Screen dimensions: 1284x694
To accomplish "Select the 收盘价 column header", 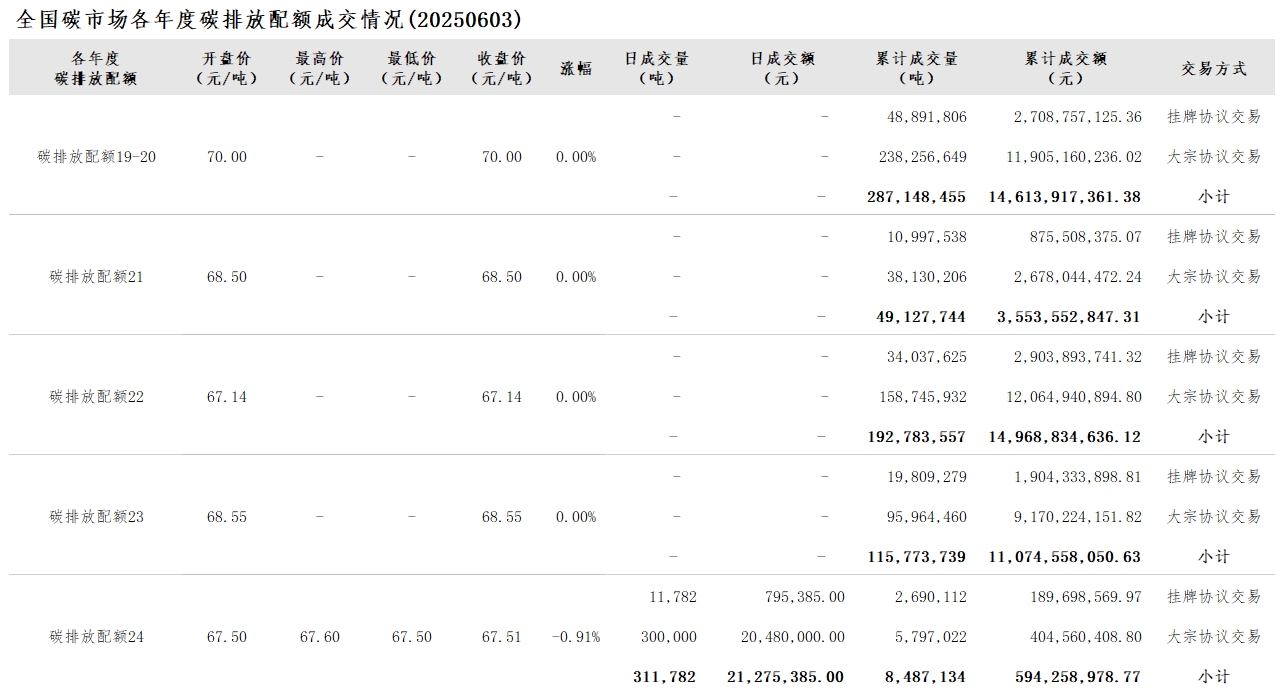I will (x=501, y=68).
